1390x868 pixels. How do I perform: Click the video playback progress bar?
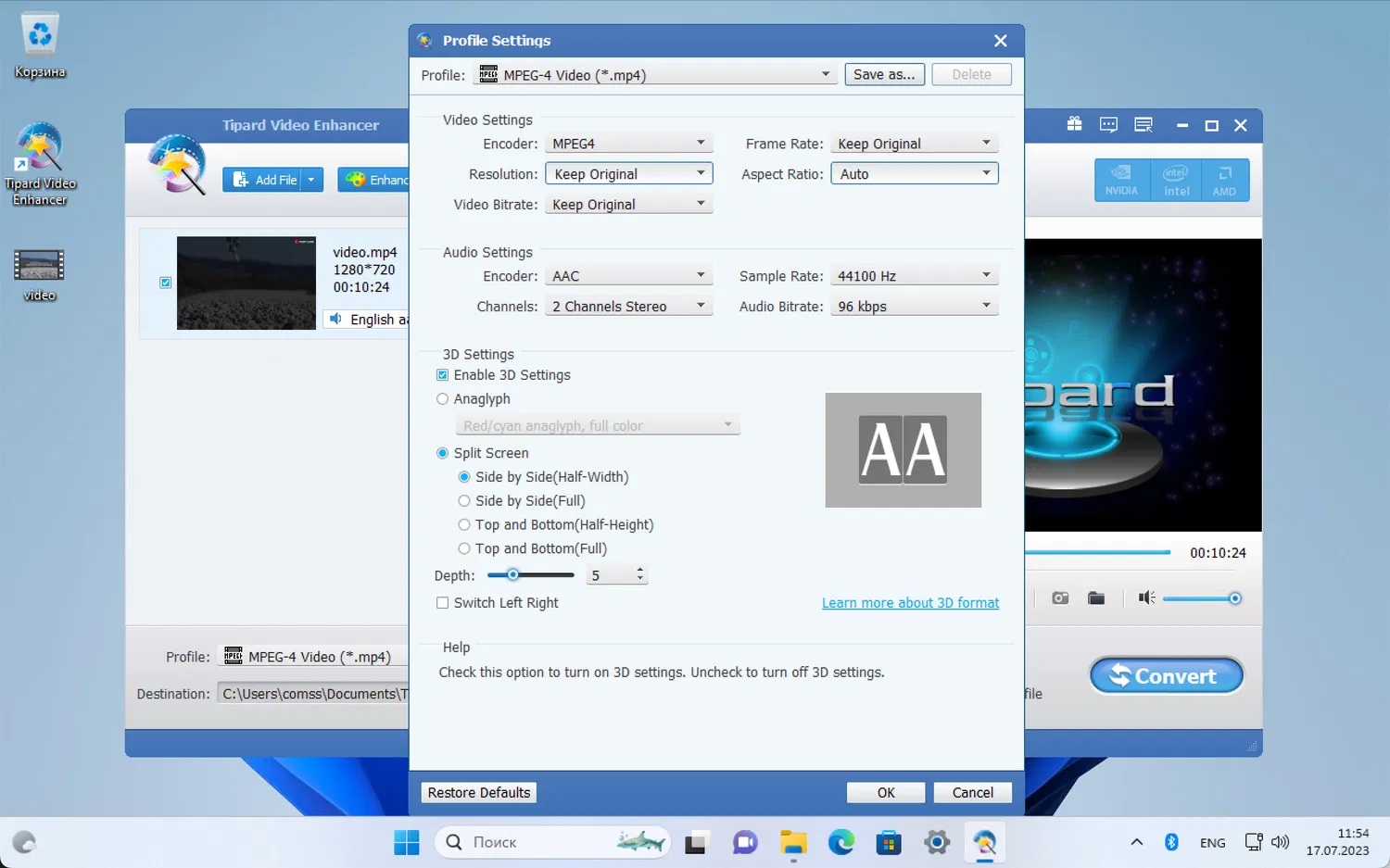tap(1098, 552)
